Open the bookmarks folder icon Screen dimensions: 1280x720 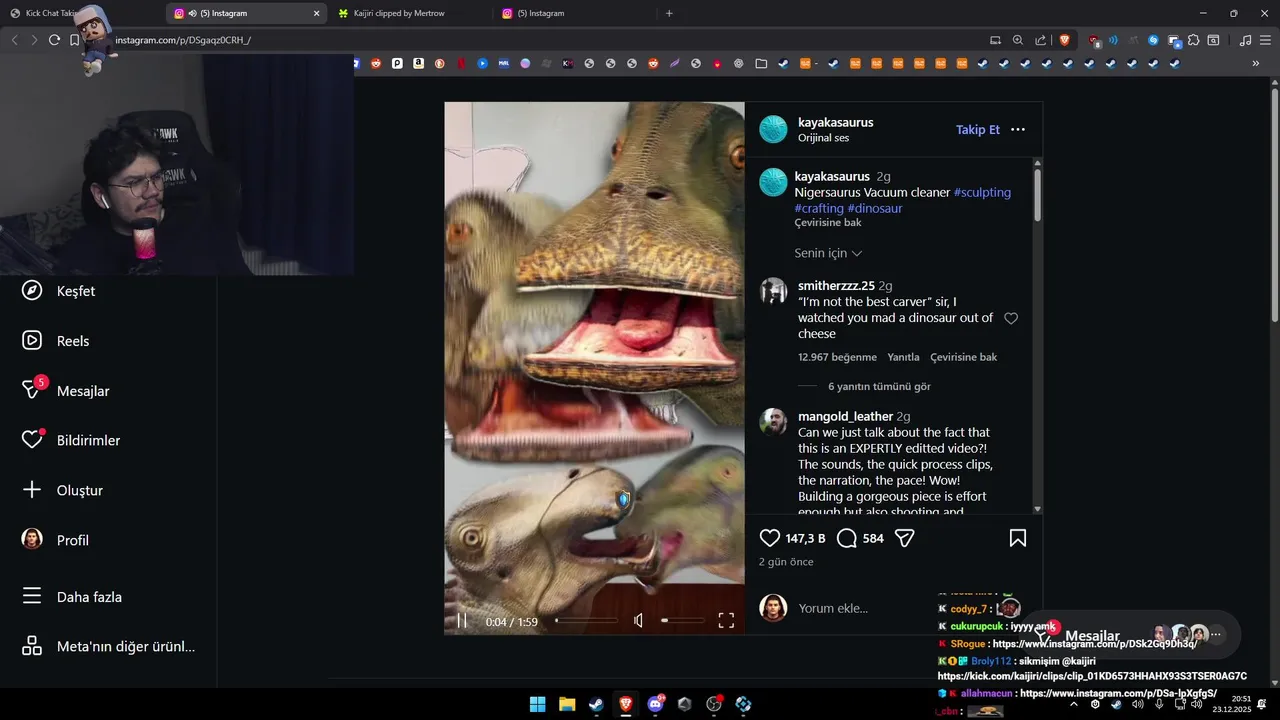pyautogui.click(x=761, y=63)
